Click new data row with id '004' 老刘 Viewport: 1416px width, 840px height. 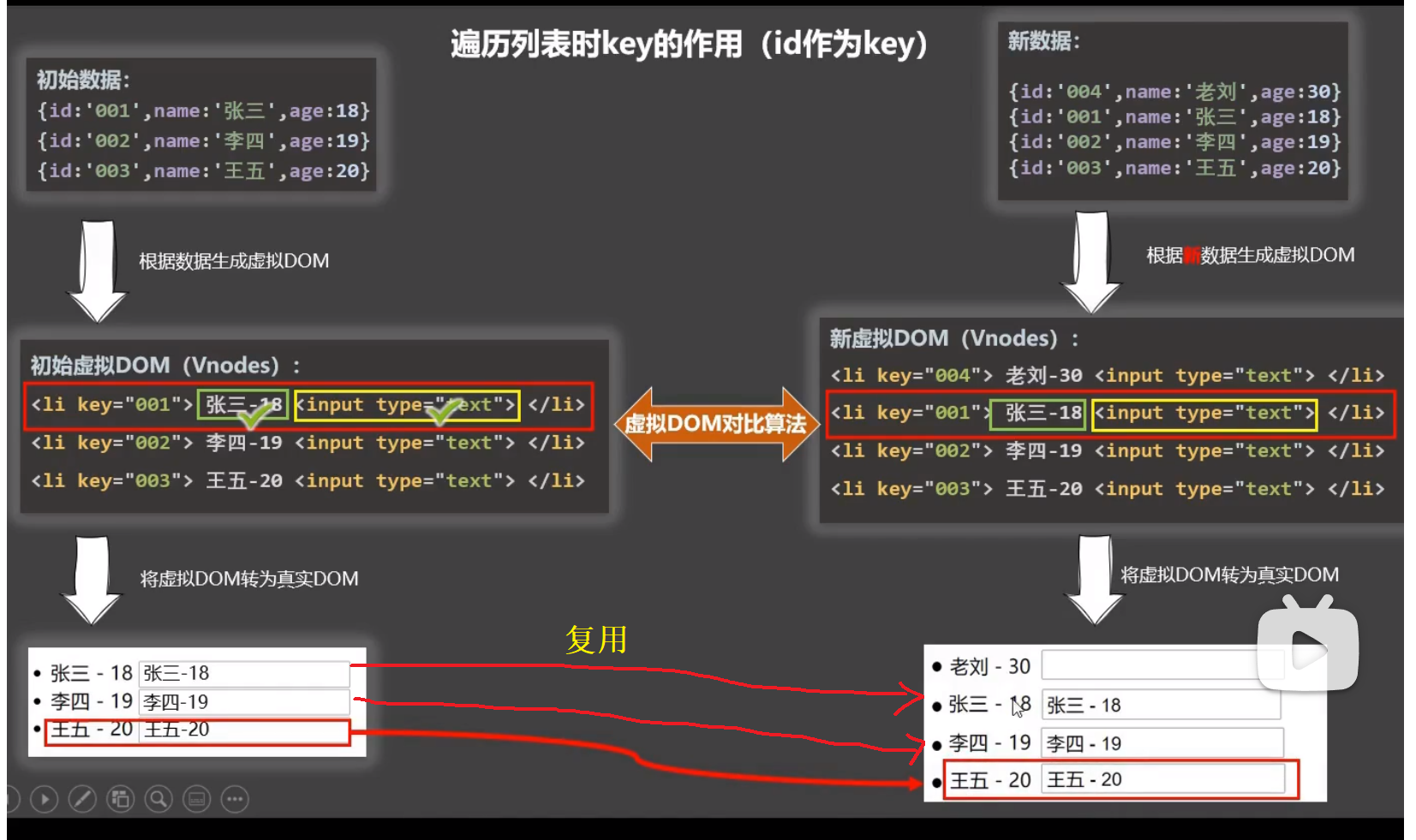(1174, 92)
